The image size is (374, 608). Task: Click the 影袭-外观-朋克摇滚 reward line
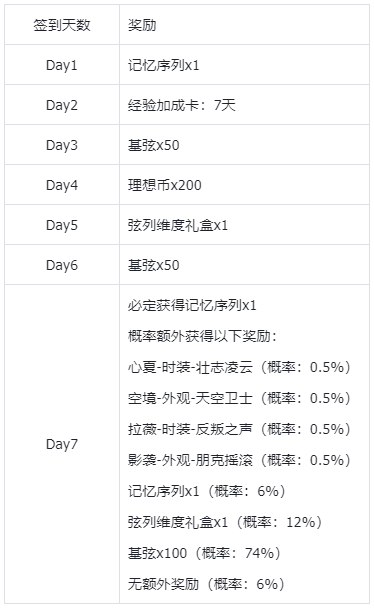239,460
